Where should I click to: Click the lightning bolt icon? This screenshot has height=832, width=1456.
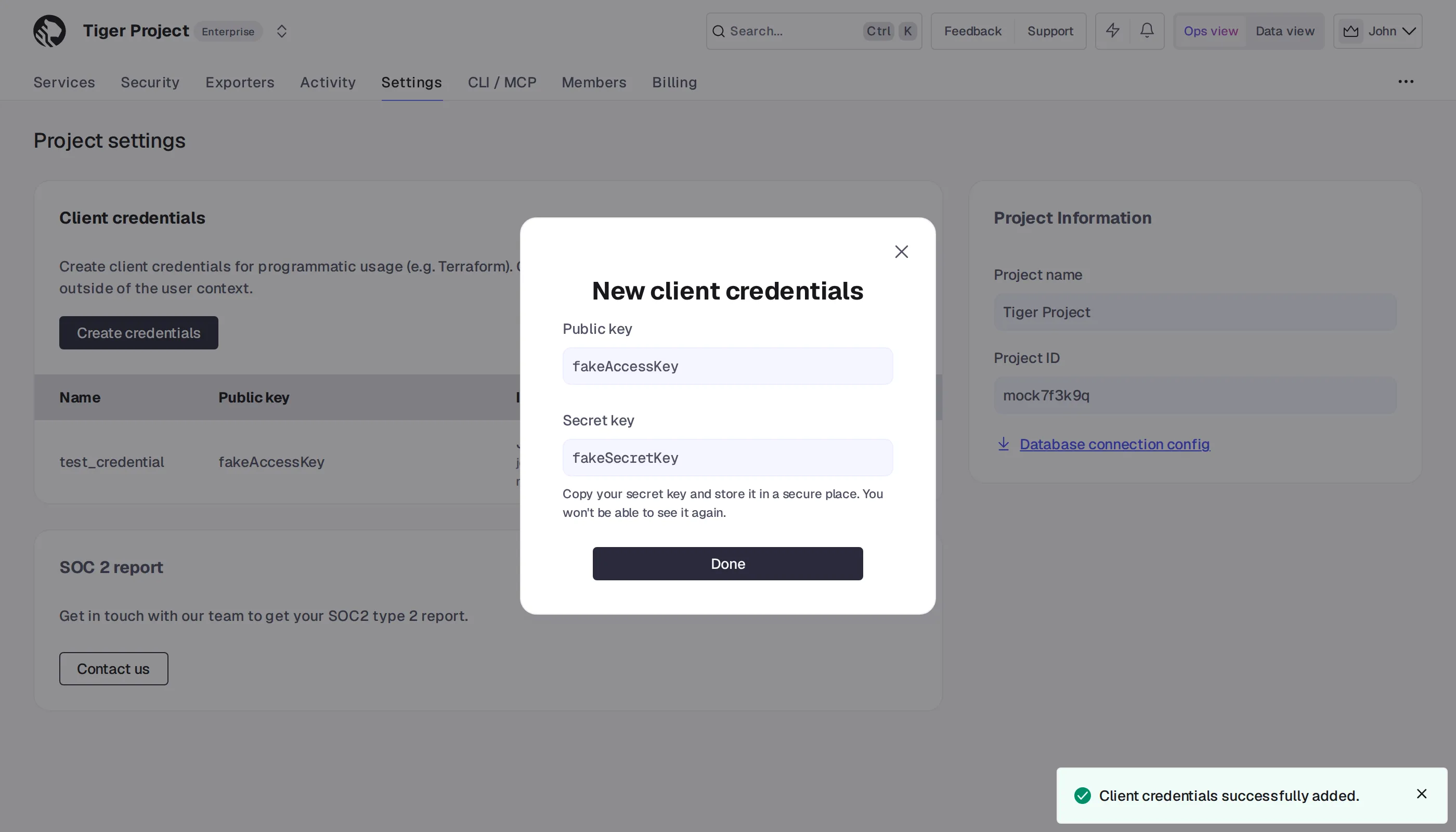[x=1112, y=31]
